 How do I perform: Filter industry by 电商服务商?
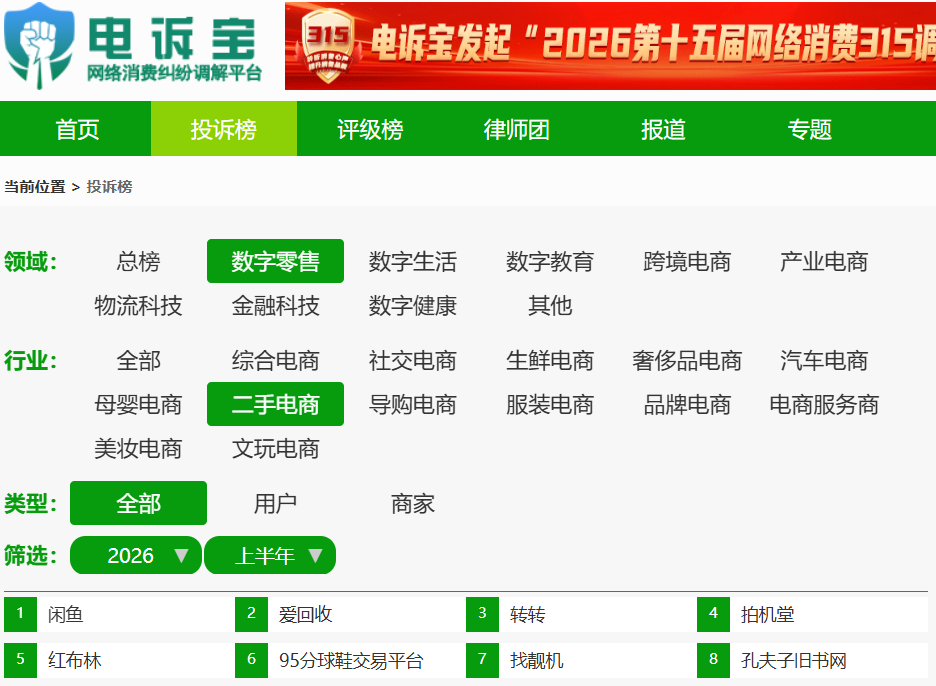click(824, 405)
